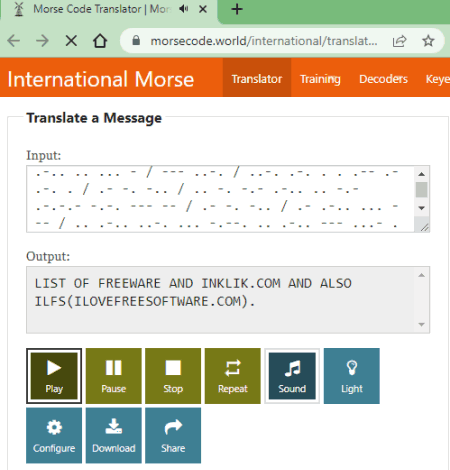Open a new browser tab

coord(237,9)
